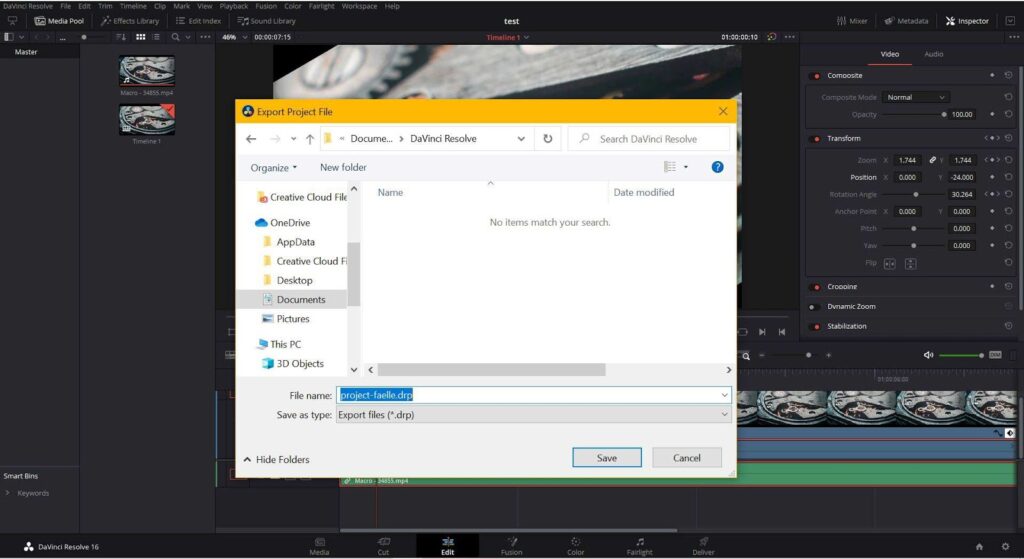This screenshot has width=1024, height=559.
Task: Navigate up one folder level arrow
Action: pyautogui.click(x=310, y=138)
